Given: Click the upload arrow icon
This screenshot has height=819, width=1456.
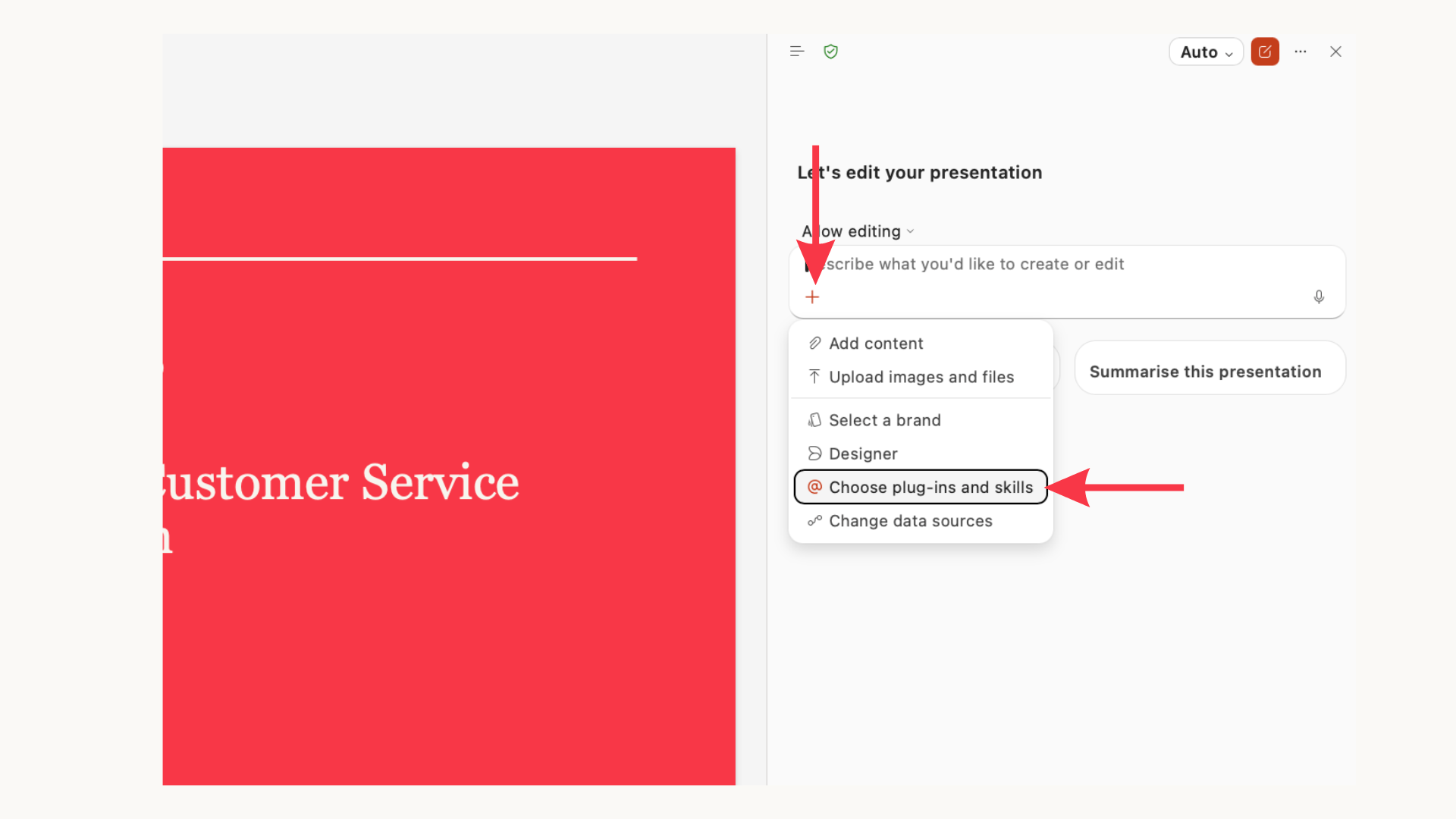Looking at the screenshot, I should tap(814, 377).
